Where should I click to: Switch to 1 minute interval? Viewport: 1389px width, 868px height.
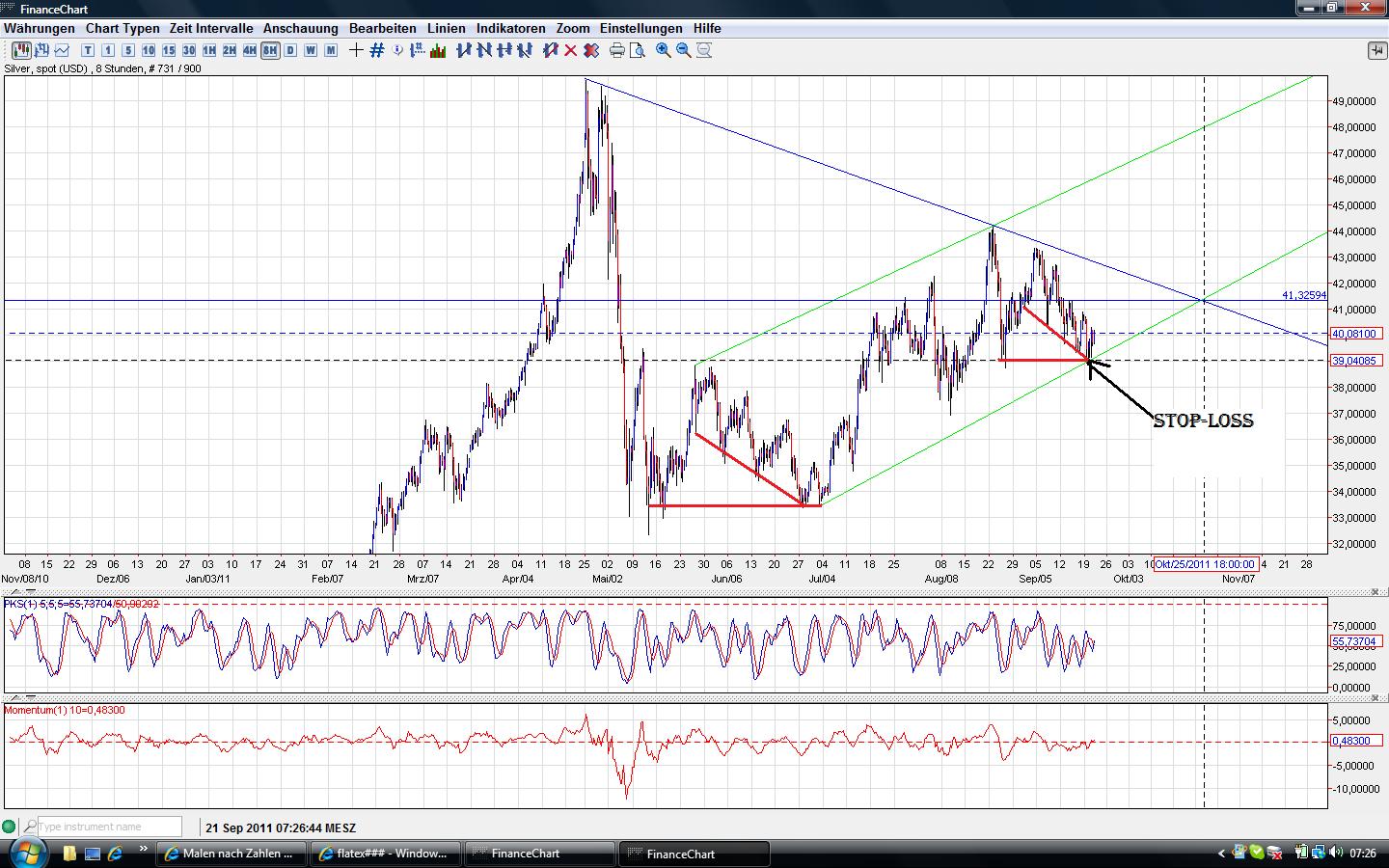click(108, 50)
